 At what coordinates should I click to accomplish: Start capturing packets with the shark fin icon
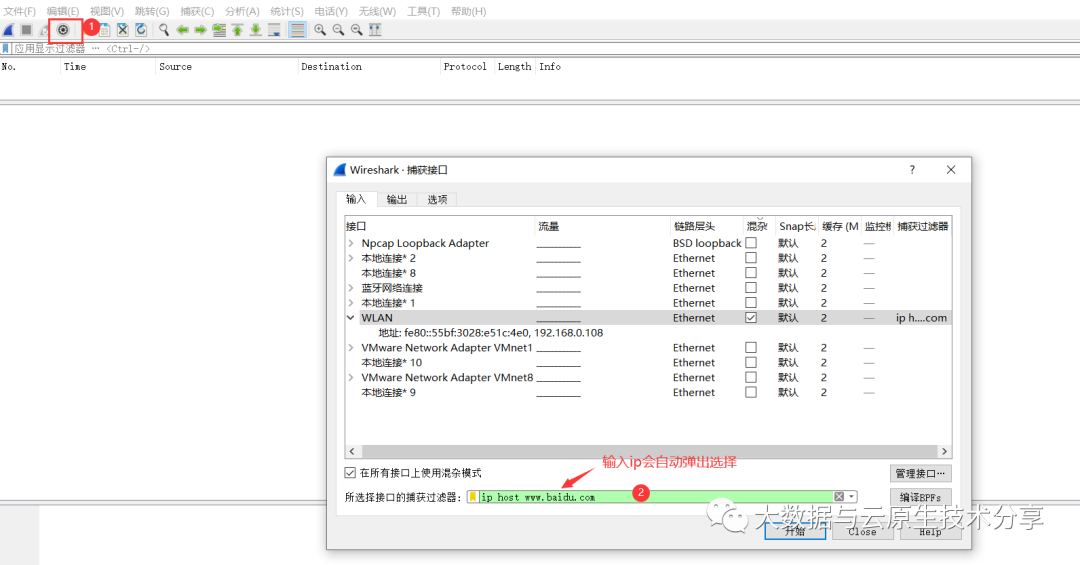[x=8, y=30]
